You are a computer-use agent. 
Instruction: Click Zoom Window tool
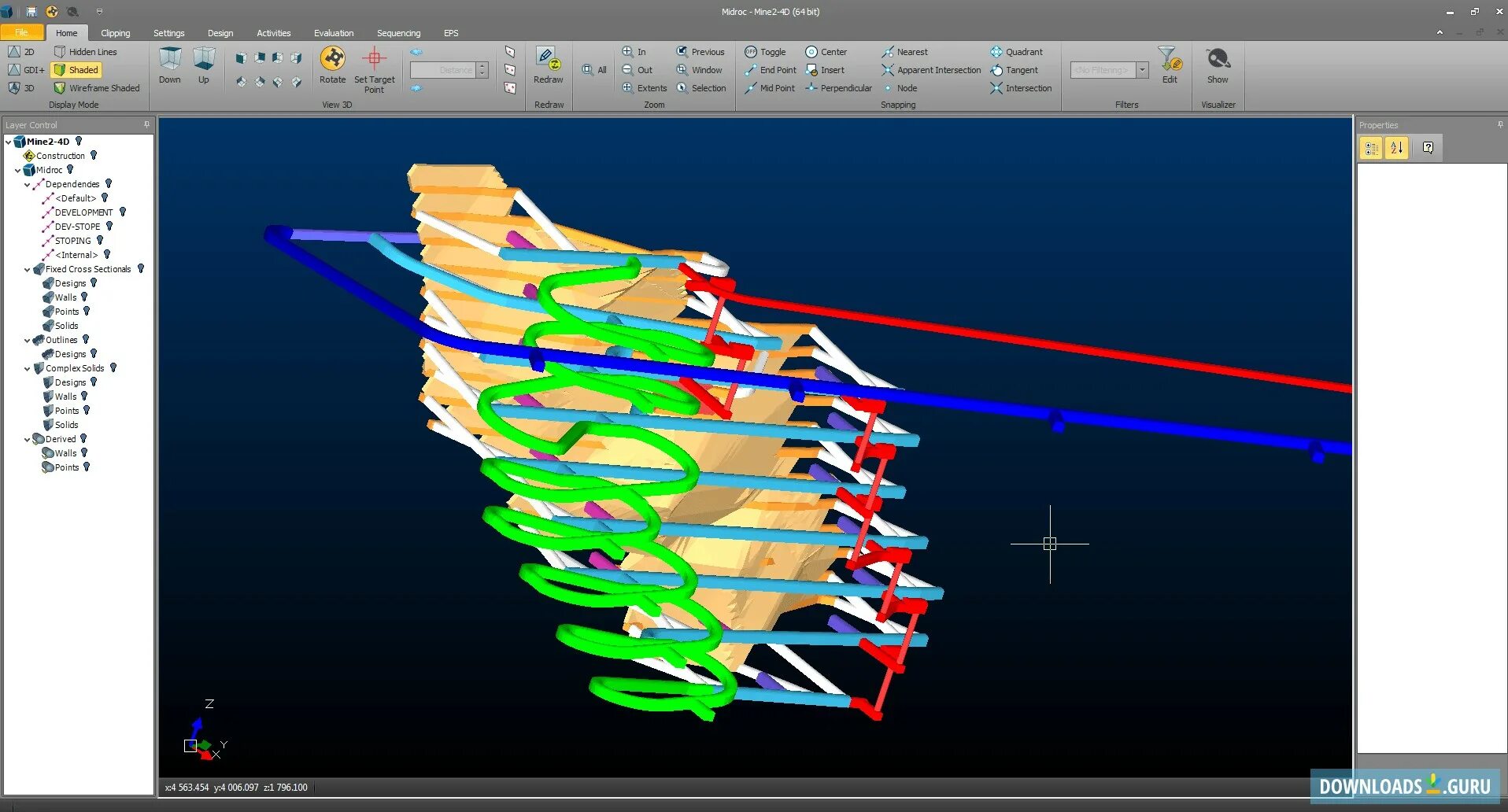(x=700, y=70)
